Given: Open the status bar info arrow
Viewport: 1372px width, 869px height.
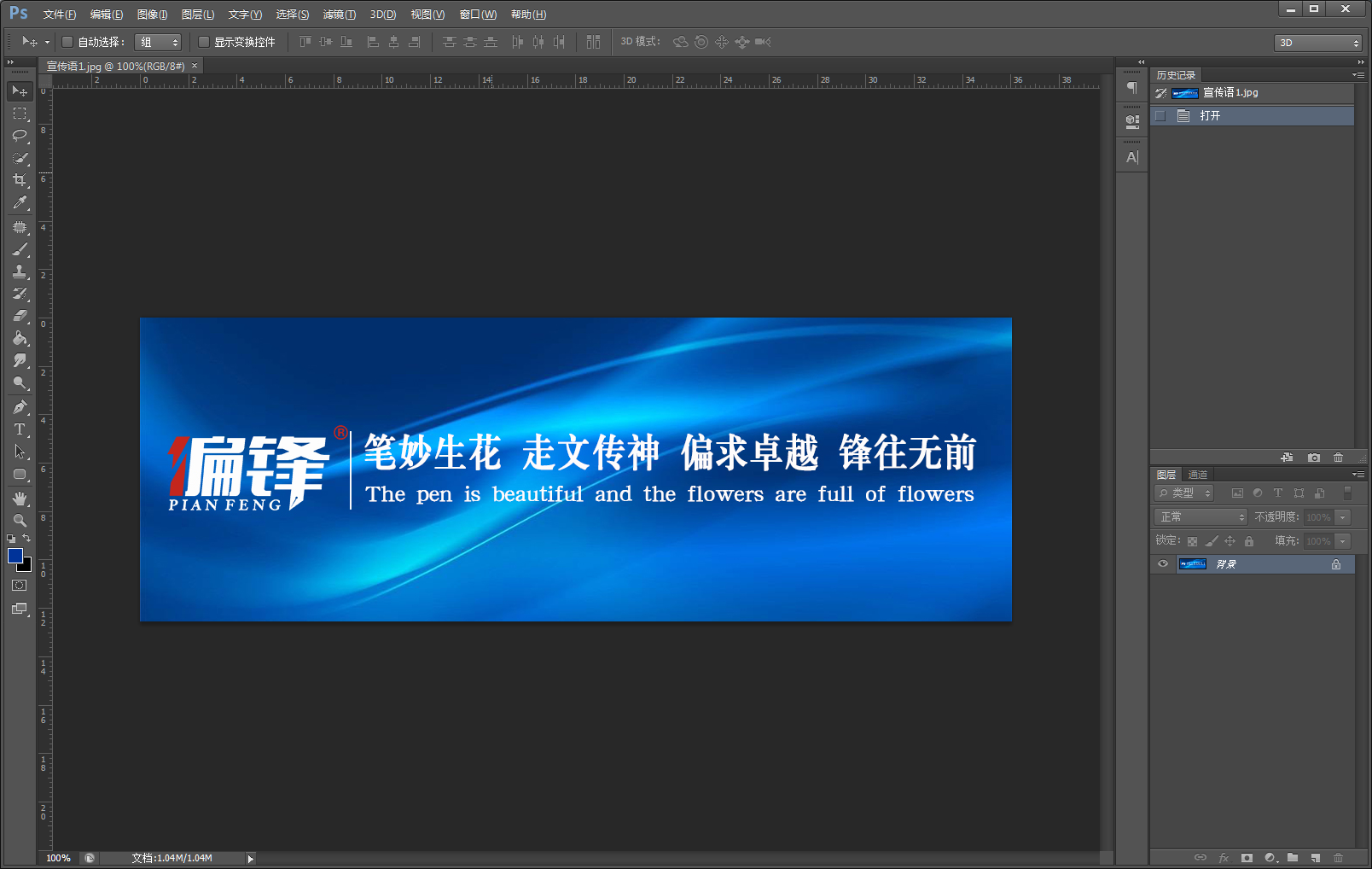Looking at the screenshot, I should tap(250, 859).
